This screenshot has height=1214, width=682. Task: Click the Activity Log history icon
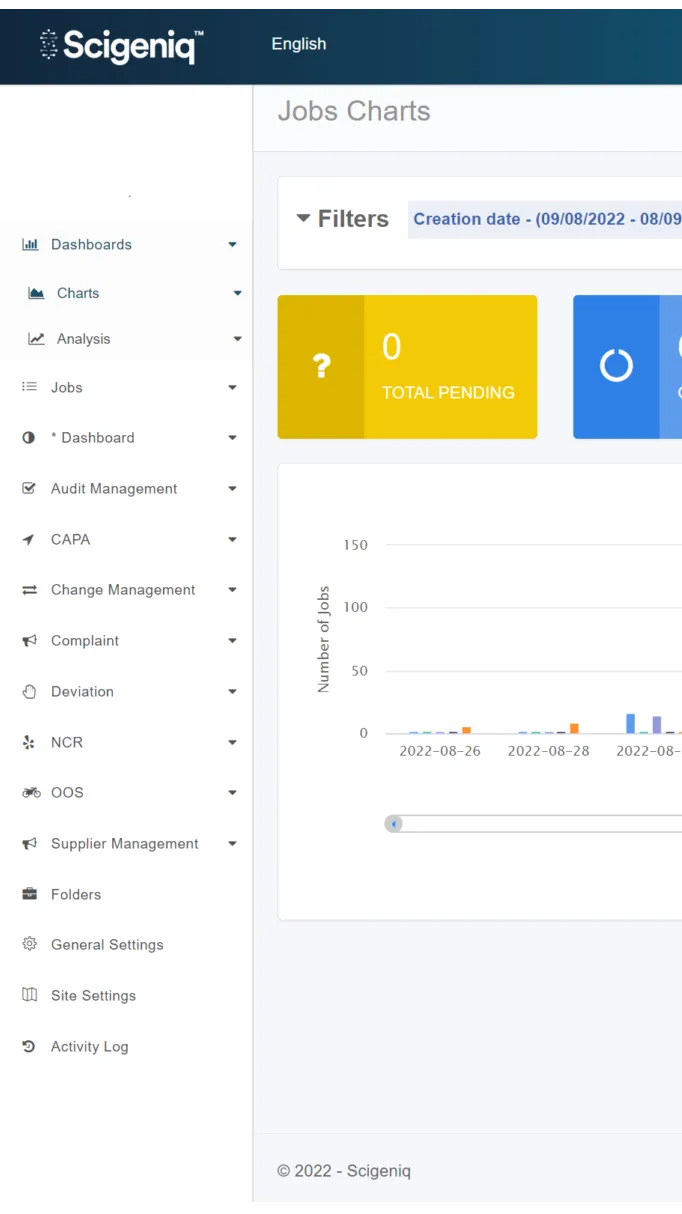click(29, 1047)
